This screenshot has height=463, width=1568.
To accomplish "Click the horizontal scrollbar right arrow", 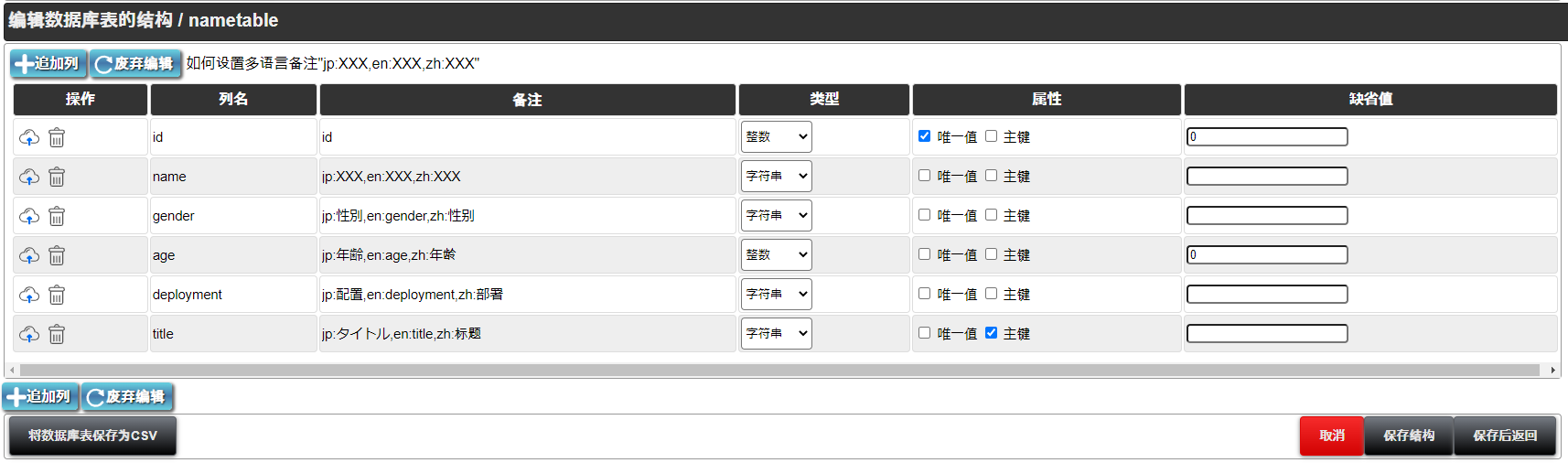I will pyautogui.click(x=1552, y=371).
